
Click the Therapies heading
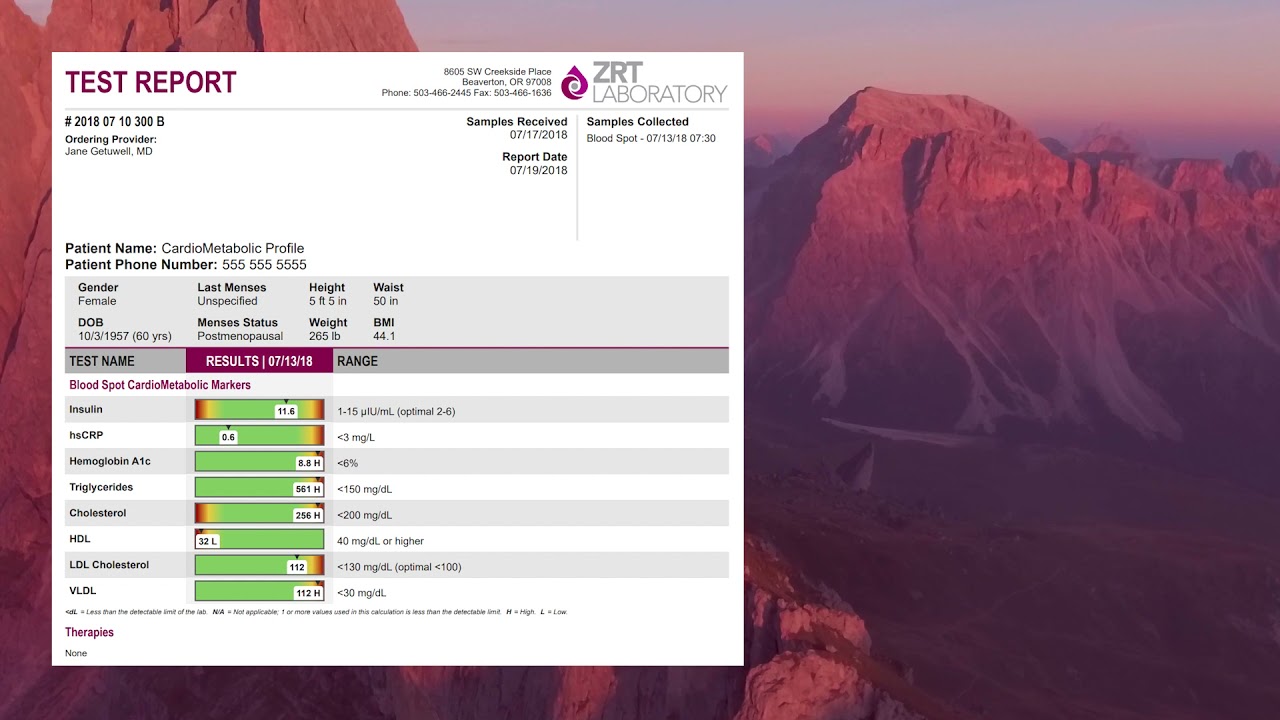point(90,633)
